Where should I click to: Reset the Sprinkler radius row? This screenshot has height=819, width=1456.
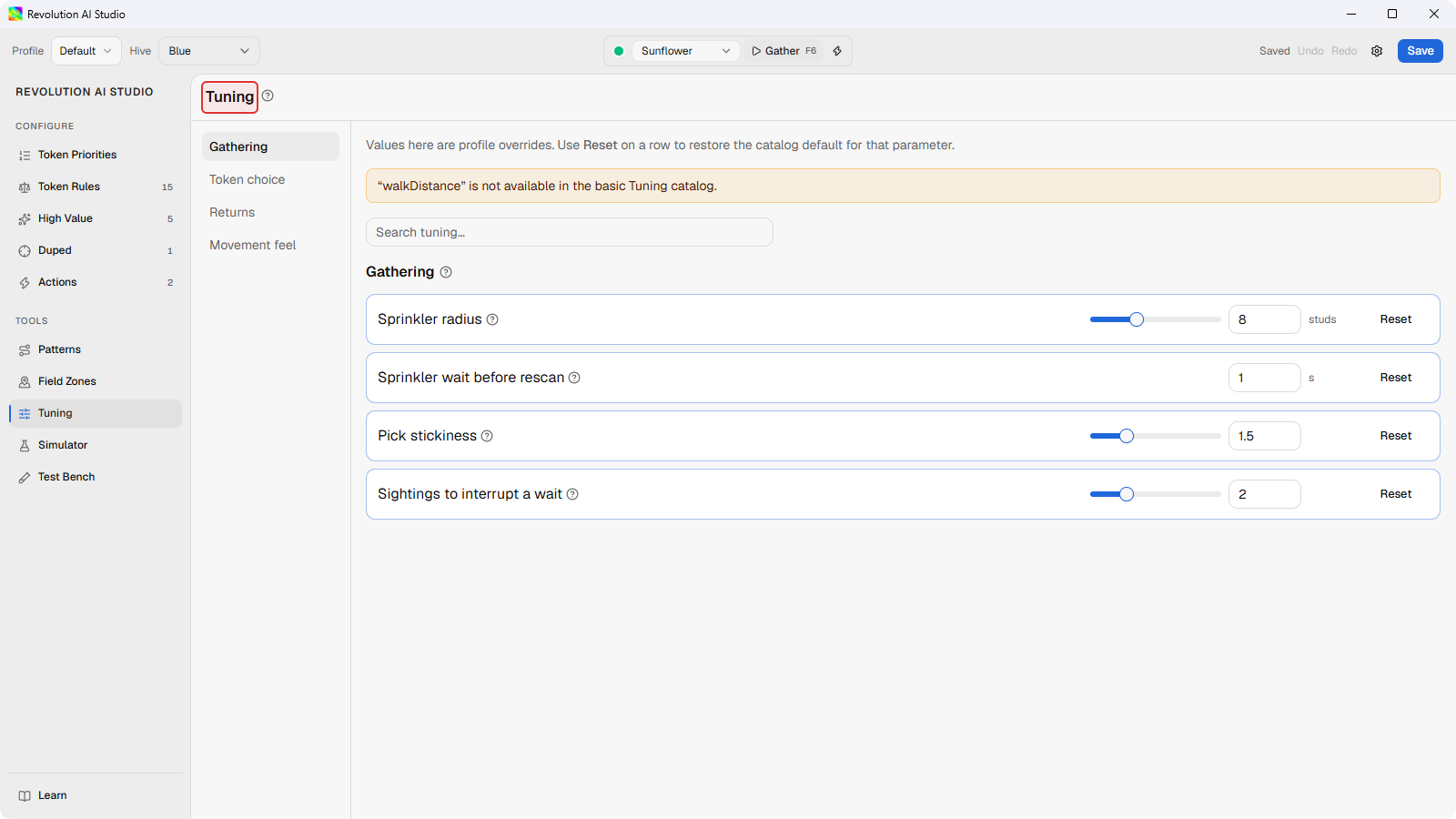coord(1395,319)
